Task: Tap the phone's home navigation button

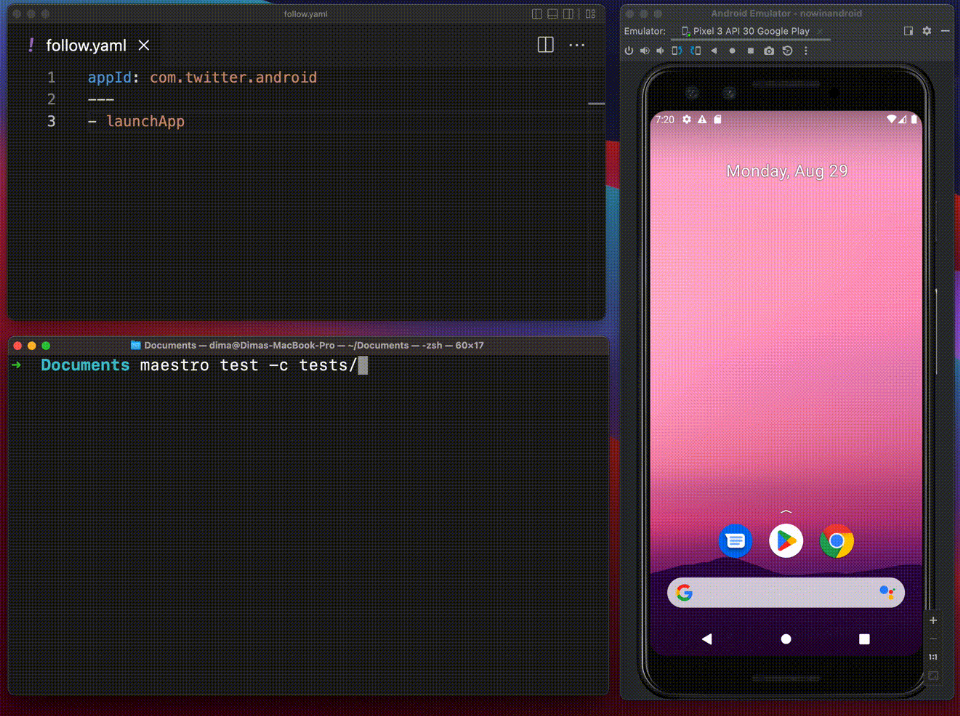Action: [x=786, y=639]
